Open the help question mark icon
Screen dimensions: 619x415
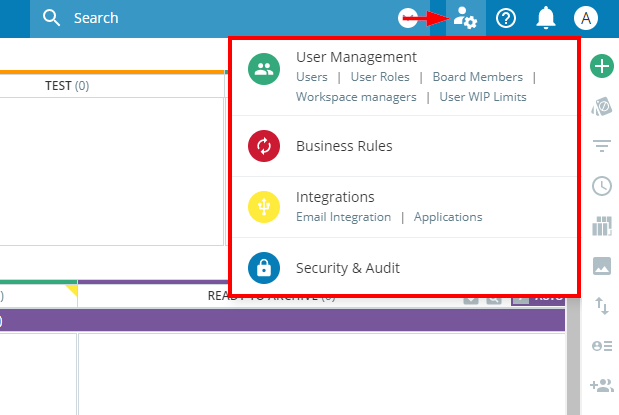506,18
